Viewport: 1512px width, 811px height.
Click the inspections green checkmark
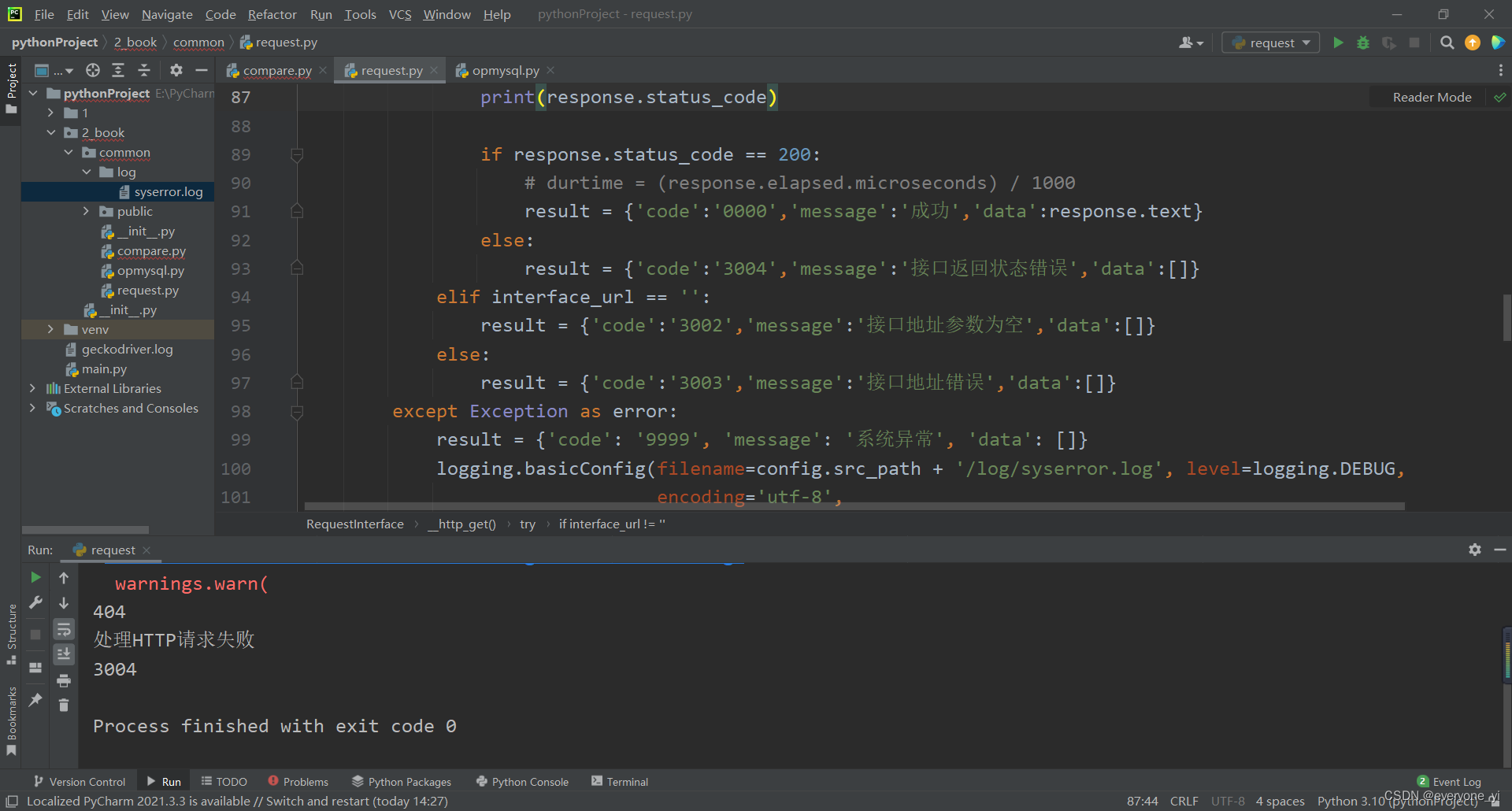click(1500, 98)
